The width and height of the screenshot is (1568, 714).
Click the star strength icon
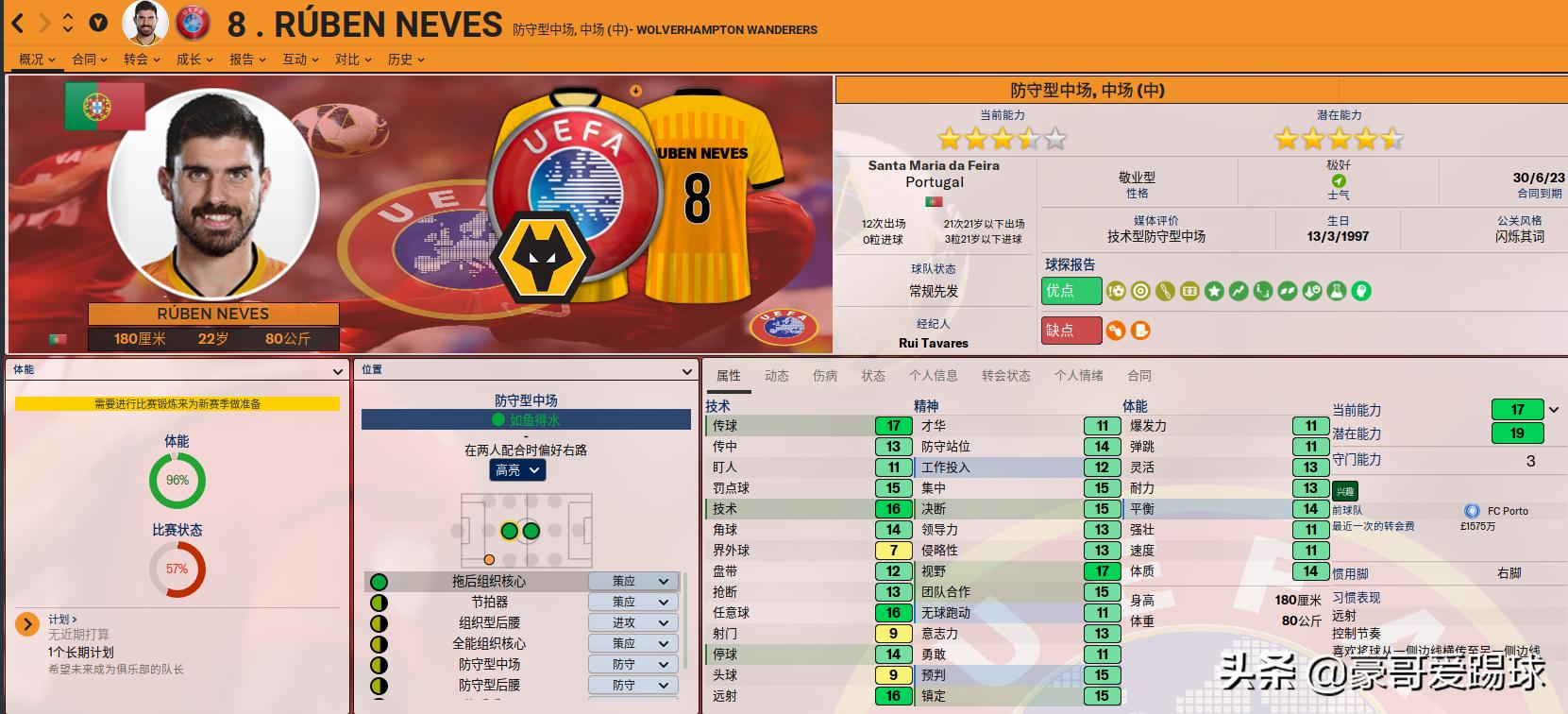pyautogui.click(x=1214, y=291)
